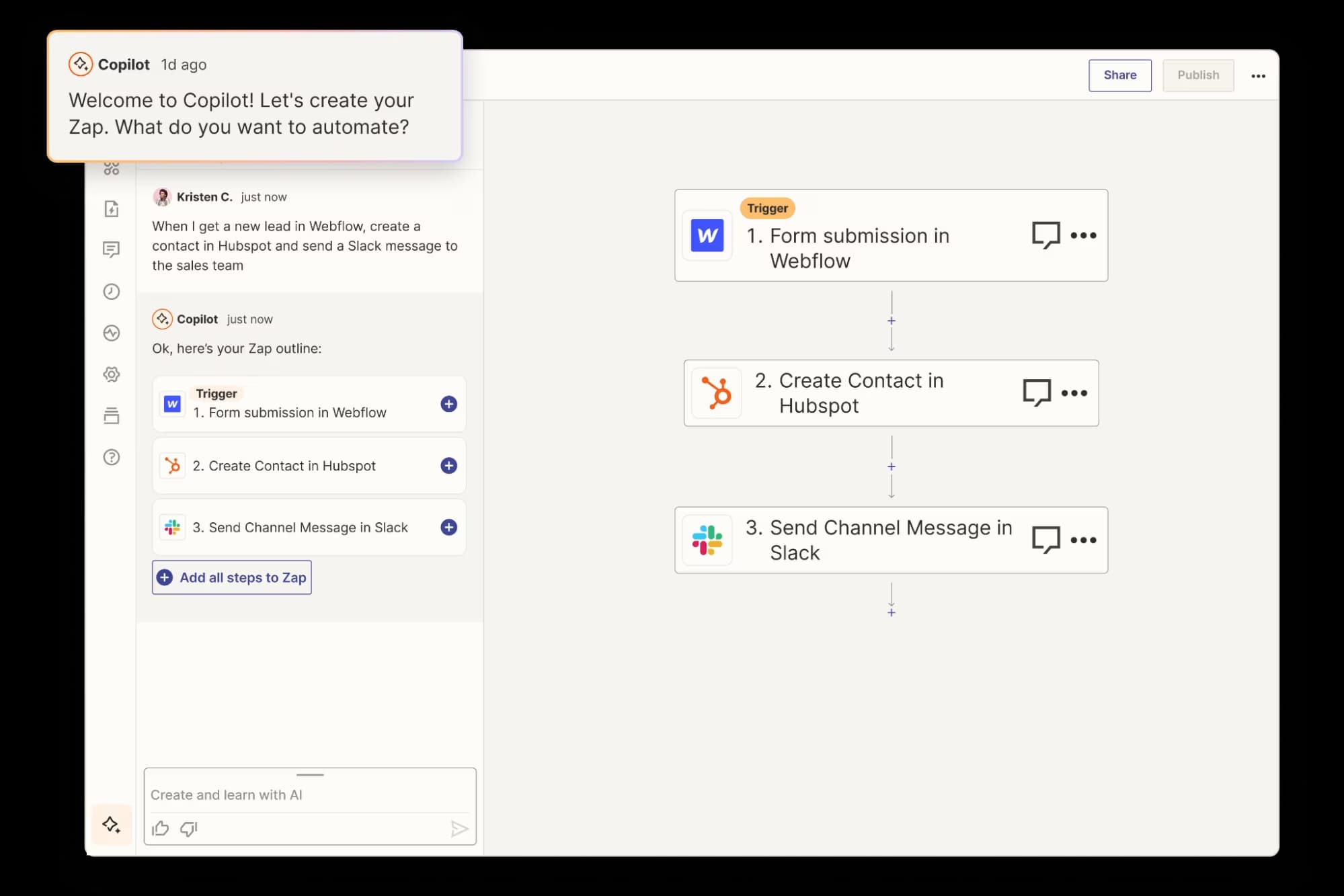Open the apps grid icon in sidebar
The height and width of the screenshot is (896, 1344).
tap(112, 169)
